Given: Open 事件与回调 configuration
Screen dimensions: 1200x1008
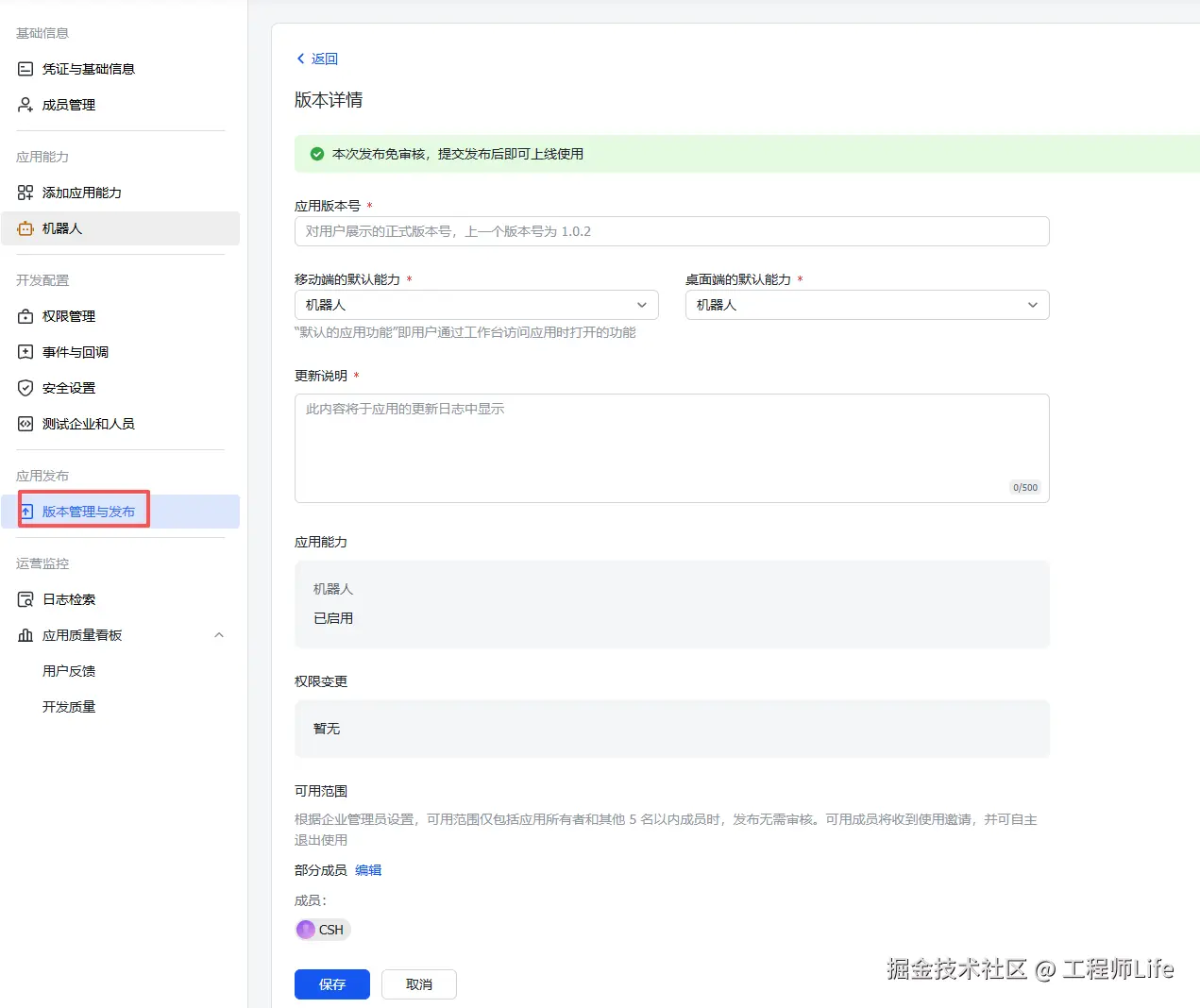Looking at the screenshot, I should click(121, 352).
